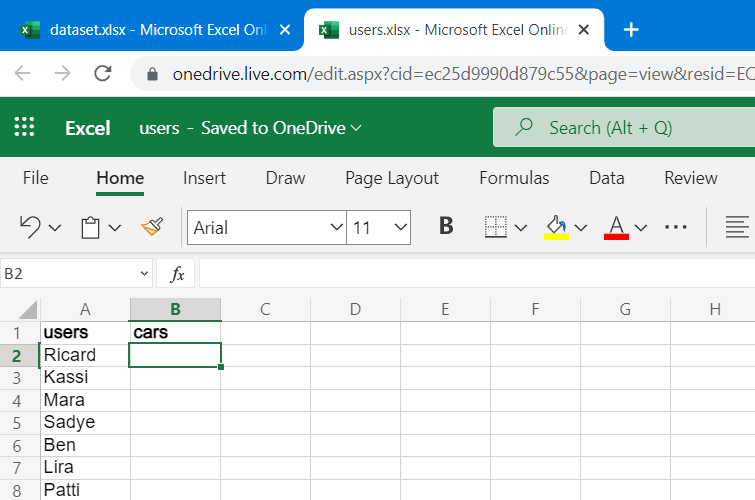Click the Paste clipboard icon
The height and width of the screenshot is (500, 755).
point(90,227)
